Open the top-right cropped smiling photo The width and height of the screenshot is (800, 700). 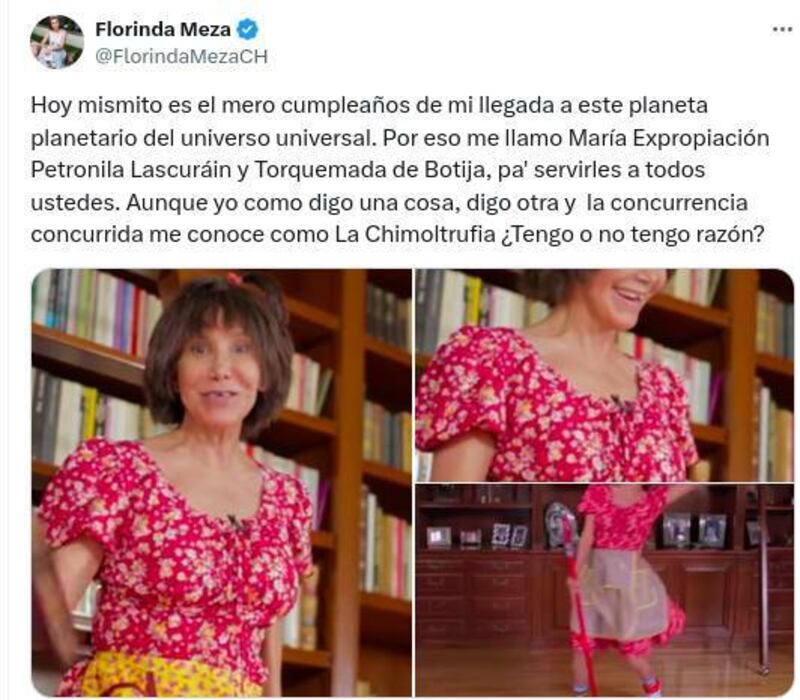coord(604,374)
